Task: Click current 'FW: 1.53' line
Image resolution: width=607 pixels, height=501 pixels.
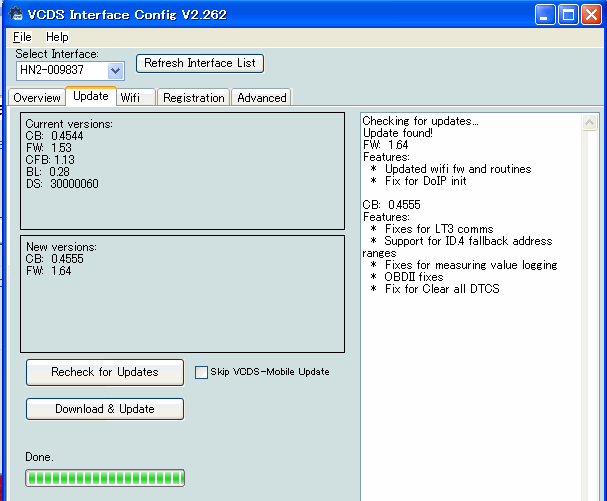Action: coord(49,148)
